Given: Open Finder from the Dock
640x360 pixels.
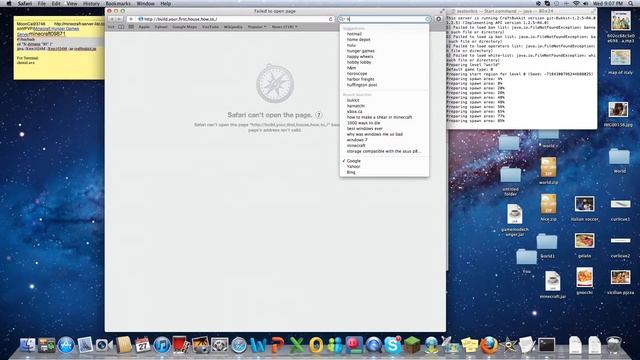Looking at the screenshot, I should pos(27,345).
